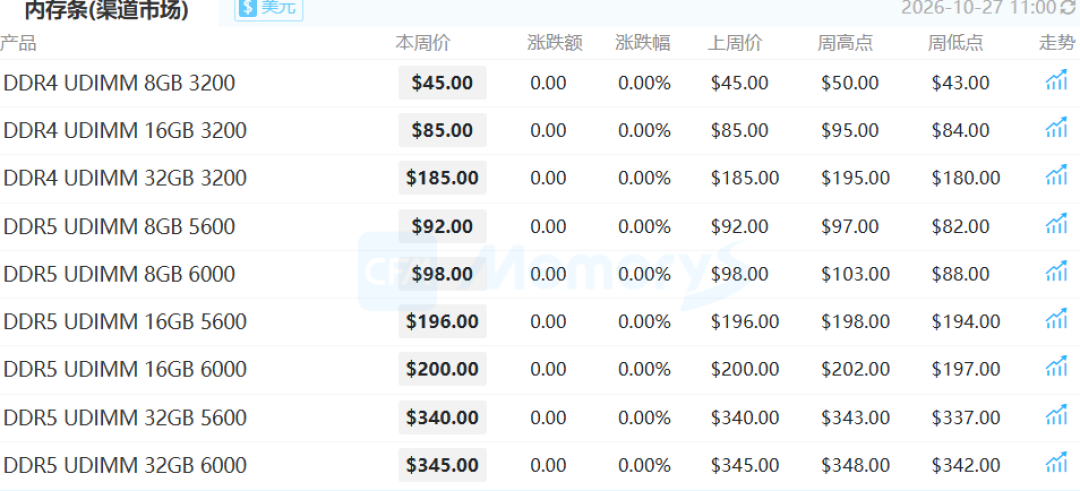The width and height of the screenshot is (1080, 491).
Task: Click the 周高点 column header
Action: click(845, 43)
